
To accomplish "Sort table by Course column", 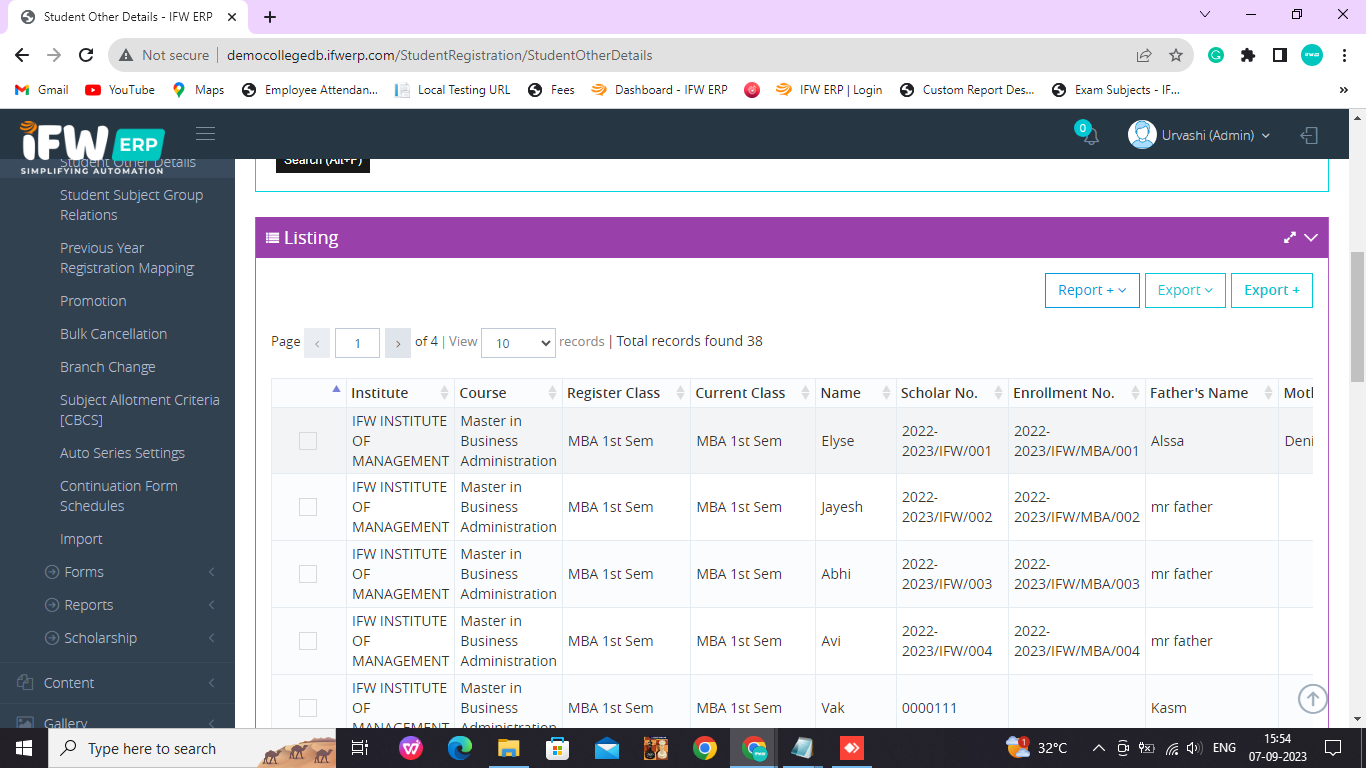I will (x=507, y=393).
